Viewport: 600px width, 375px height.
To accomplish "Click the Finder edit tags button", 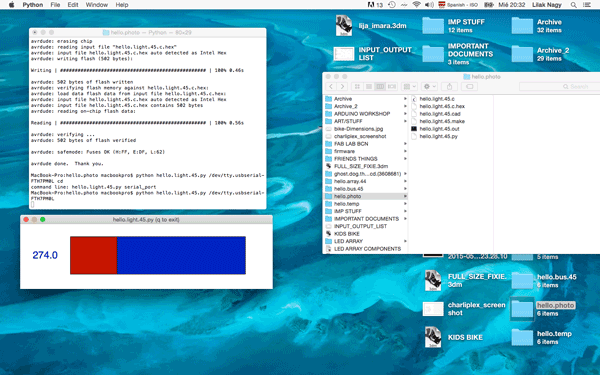I will [x=470, y=87].
